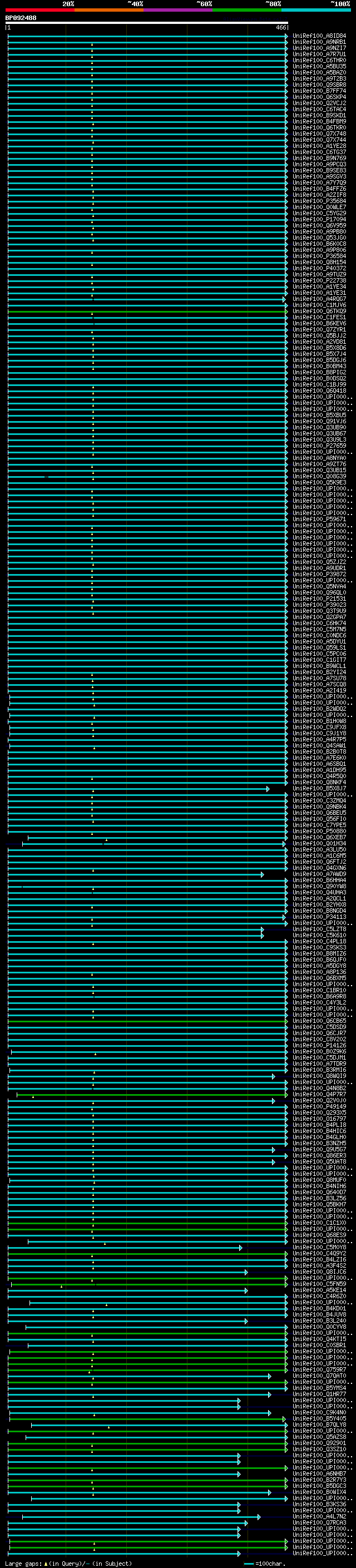Select hit label UniRef100_A8P136
Image resolution: width=356 pixels, height=1568 pixels.
pyautogui.click(x=319, y=972)
